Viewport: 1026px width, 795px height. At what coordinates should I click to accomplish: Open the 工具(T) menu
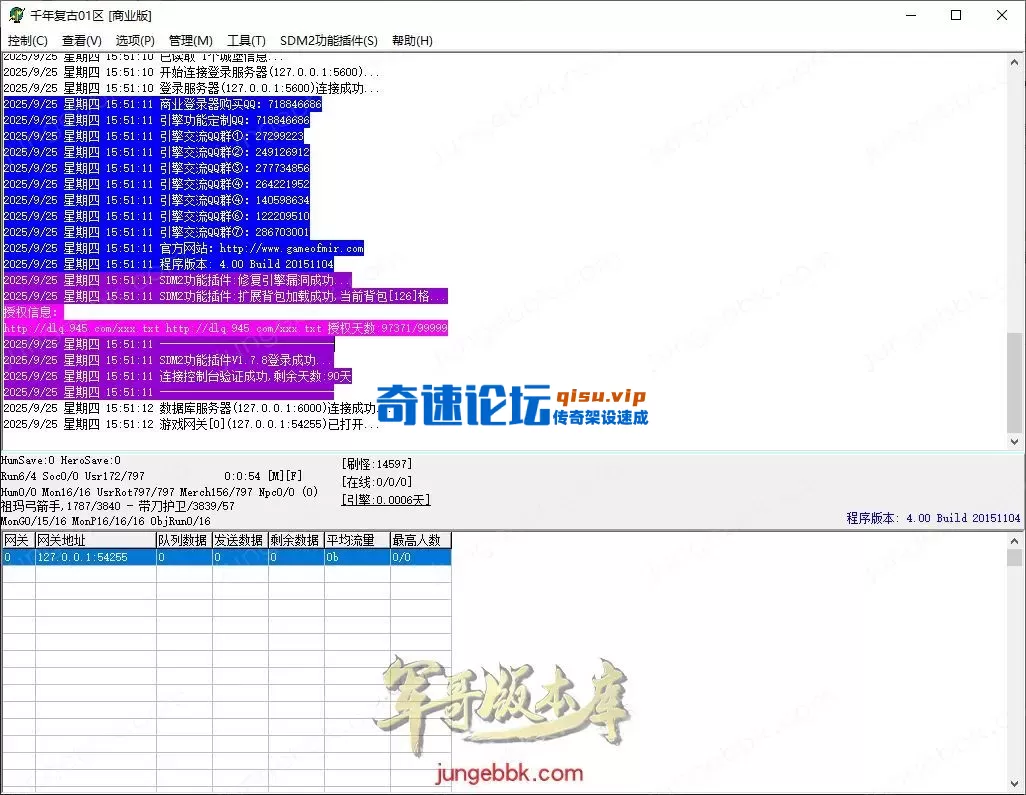click(246, 41)
